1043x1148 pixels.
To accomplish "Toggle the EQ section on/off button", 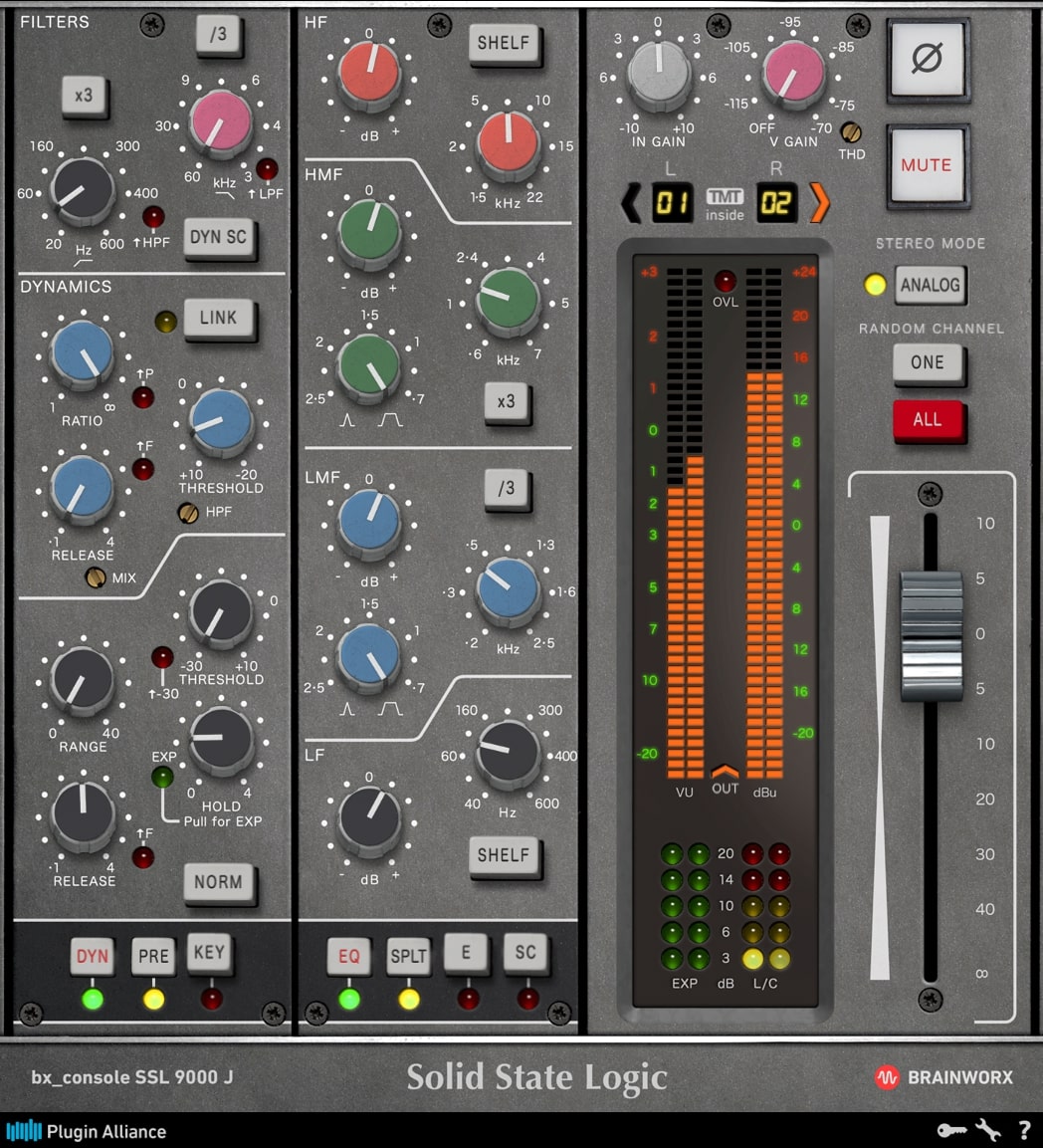I will (348, 956).
